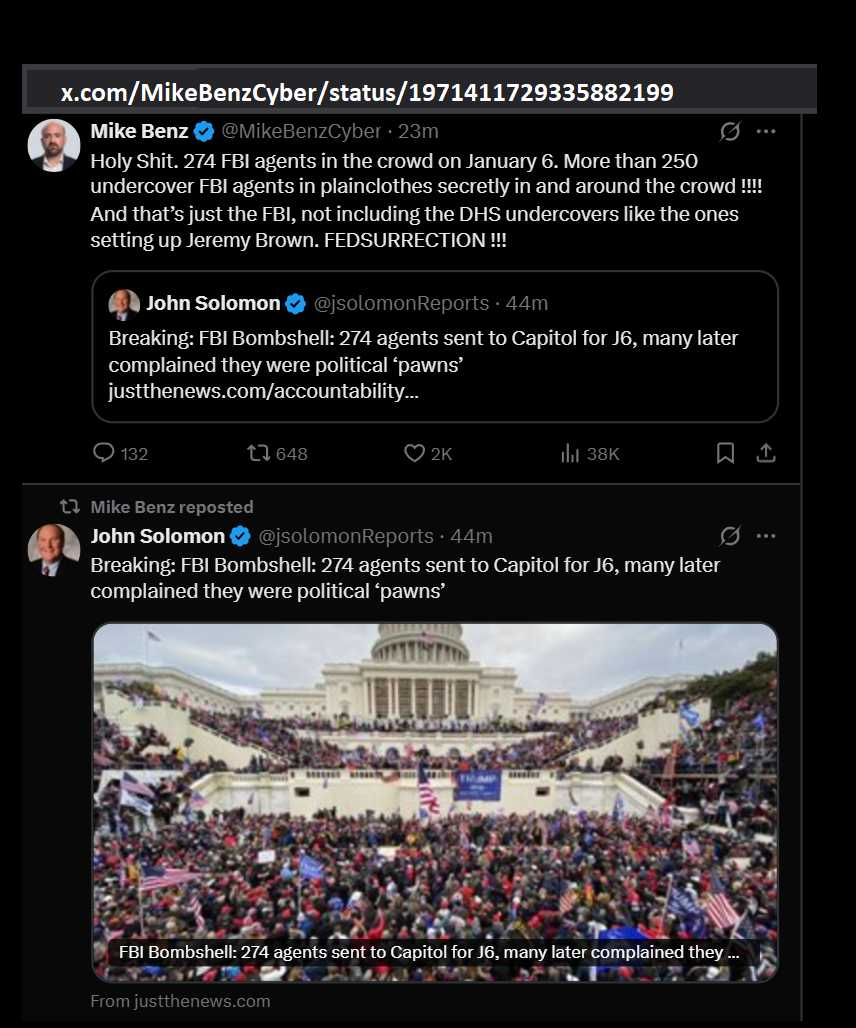
Task: Click Grok icon on John Solomon's reposted tweet
Action: click(730, 536)
